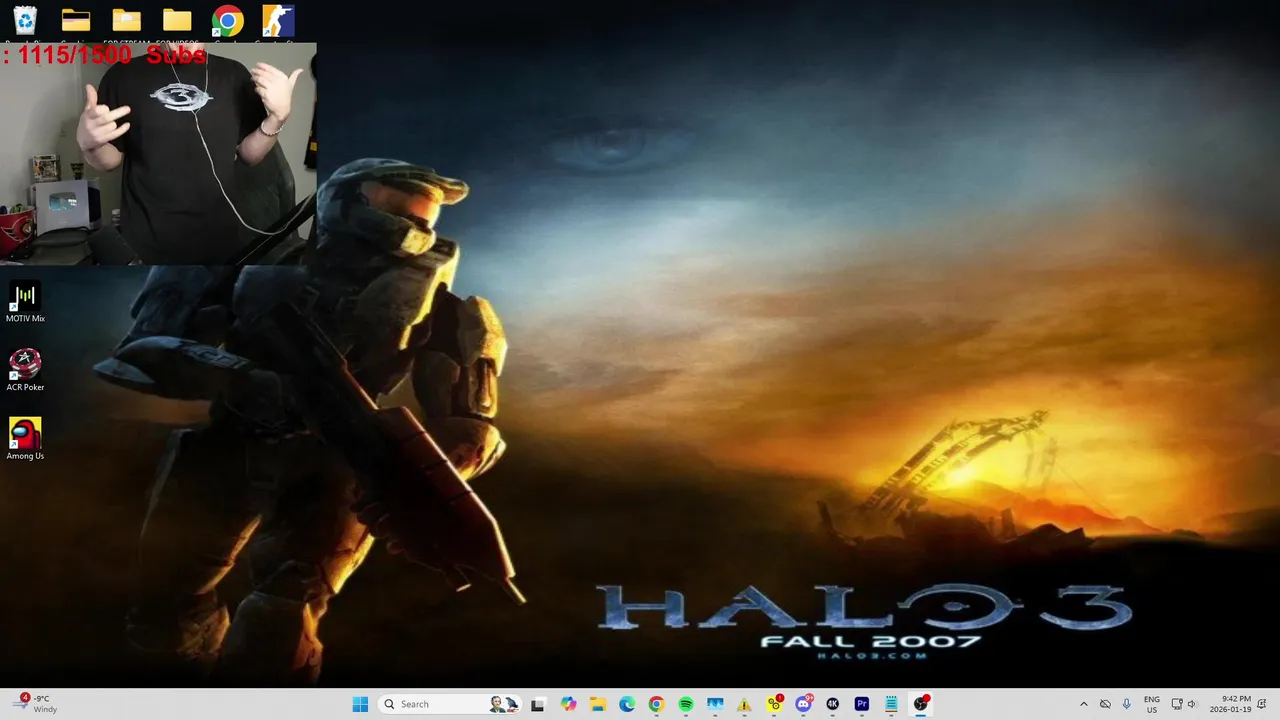The height and width of the screenshot is (720, 1280).
Task: Open network settings tray icon
Action: pyautogui.click(x=1177, y=704)
